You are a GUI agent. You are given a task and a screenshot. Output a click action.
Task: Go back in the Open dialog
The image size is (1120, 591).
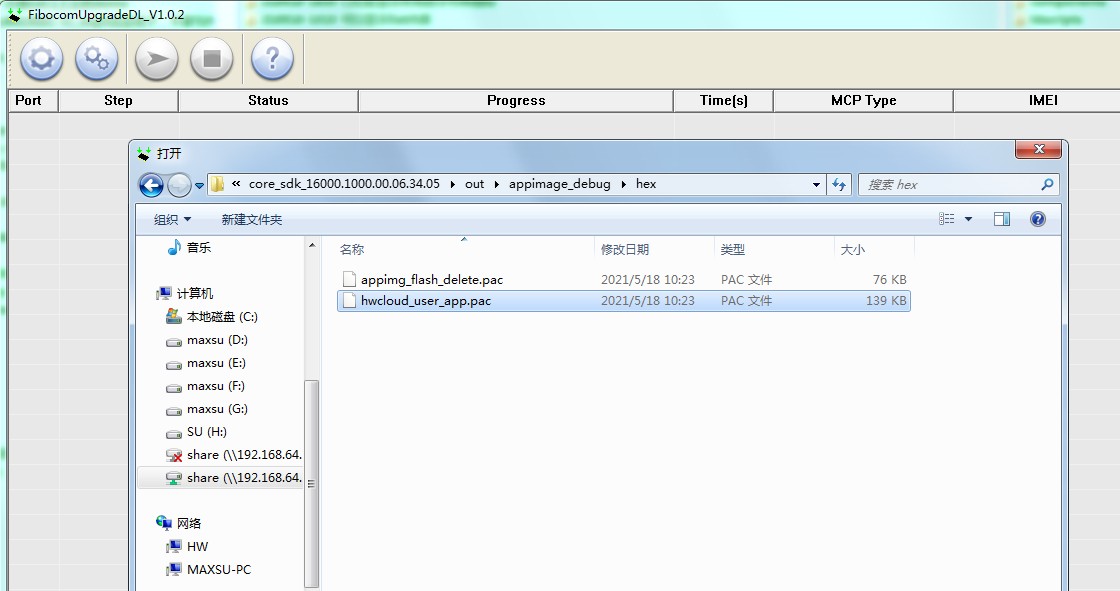[x=151, y=185]
